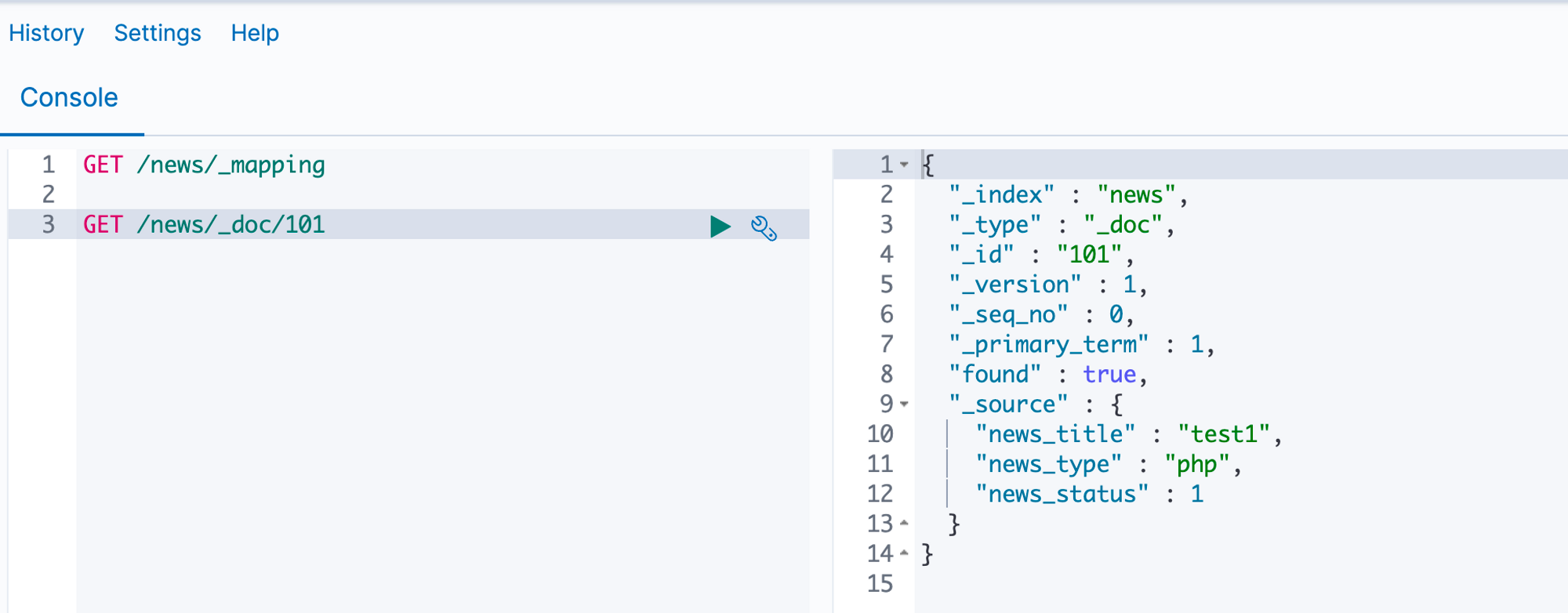Click the green play button to send request
The height and width of the screenshot is (613, 1568).
pyautogui.click(x=720, y=227)
